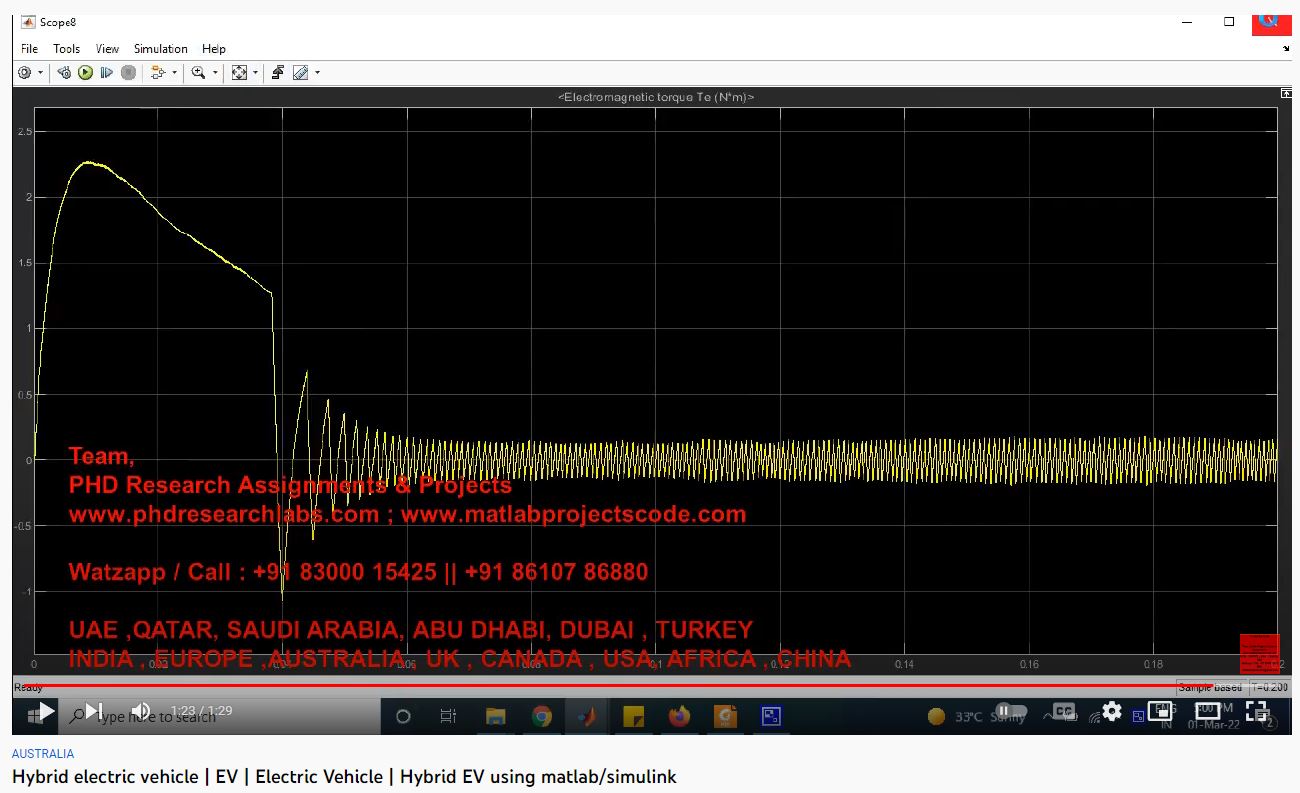The image size is (1300, 793).
Task: Open the blue app icon after PowerPoint
Action: tap(771, 716)
